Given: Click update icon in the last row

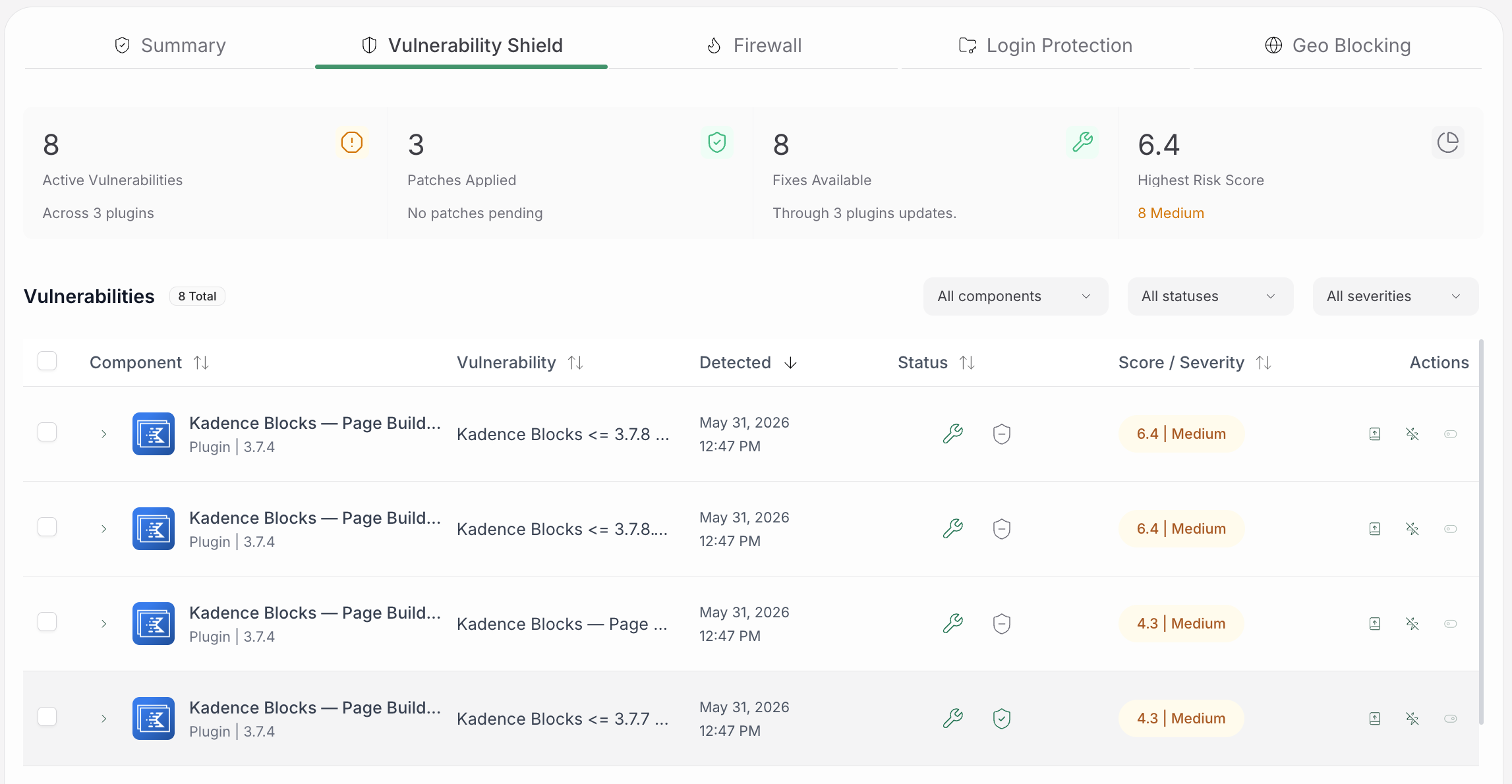Looking at the screenshot, I should (1374, 719).
